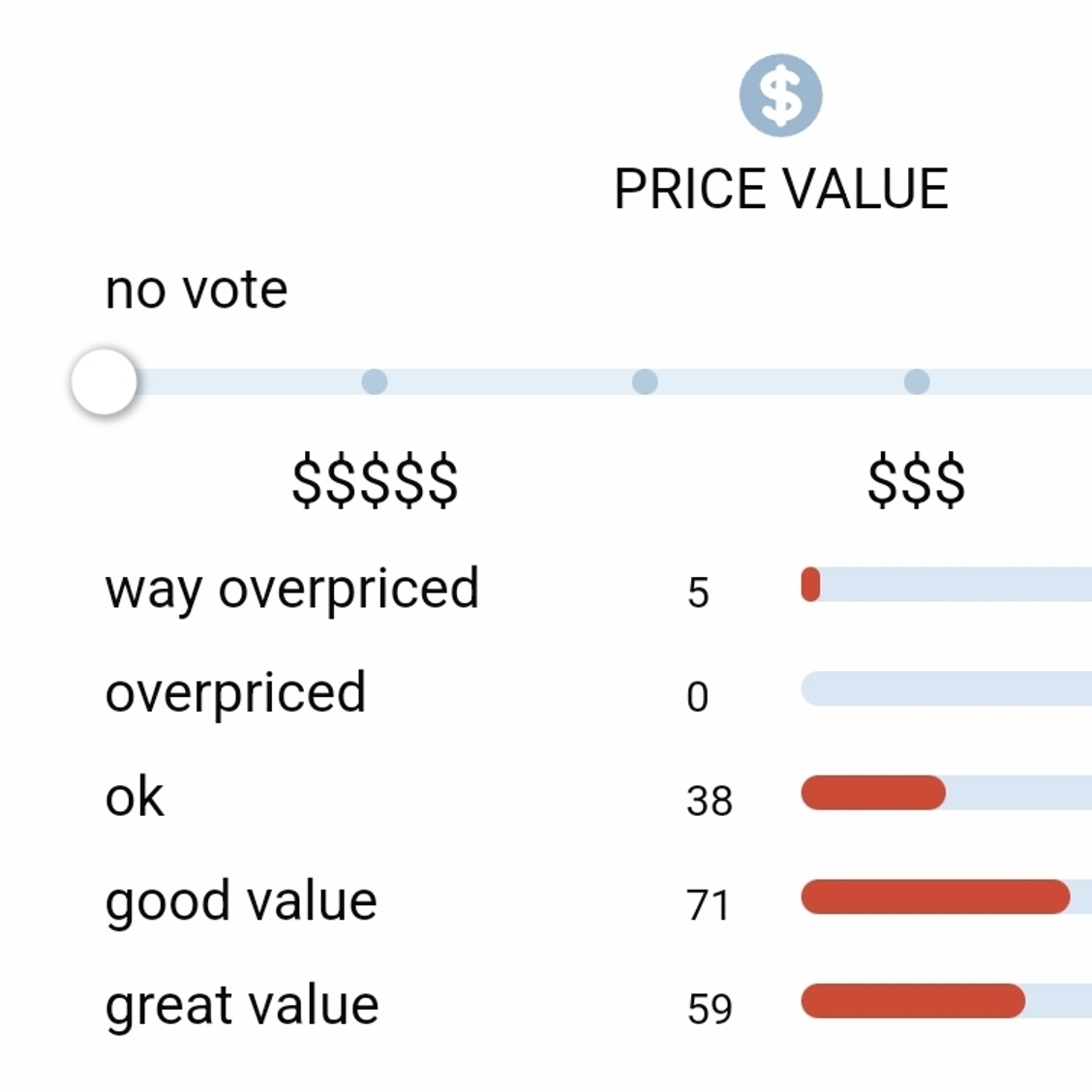The height and width of the screenshot is (1092, 1092).
Task: Click the blue dollar sign icon
Action: (x=780, y=96)
